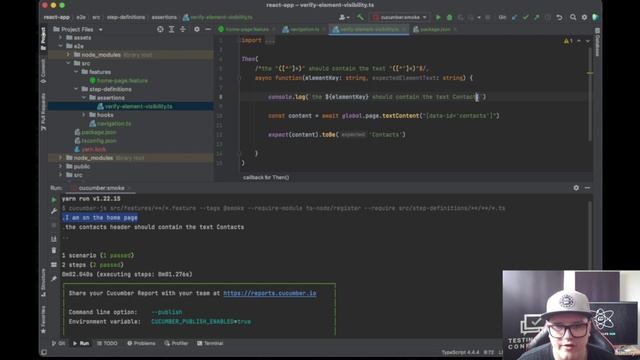The image size is (640, 360).
Task: Expand the assets folder
Action: point(61,38)
